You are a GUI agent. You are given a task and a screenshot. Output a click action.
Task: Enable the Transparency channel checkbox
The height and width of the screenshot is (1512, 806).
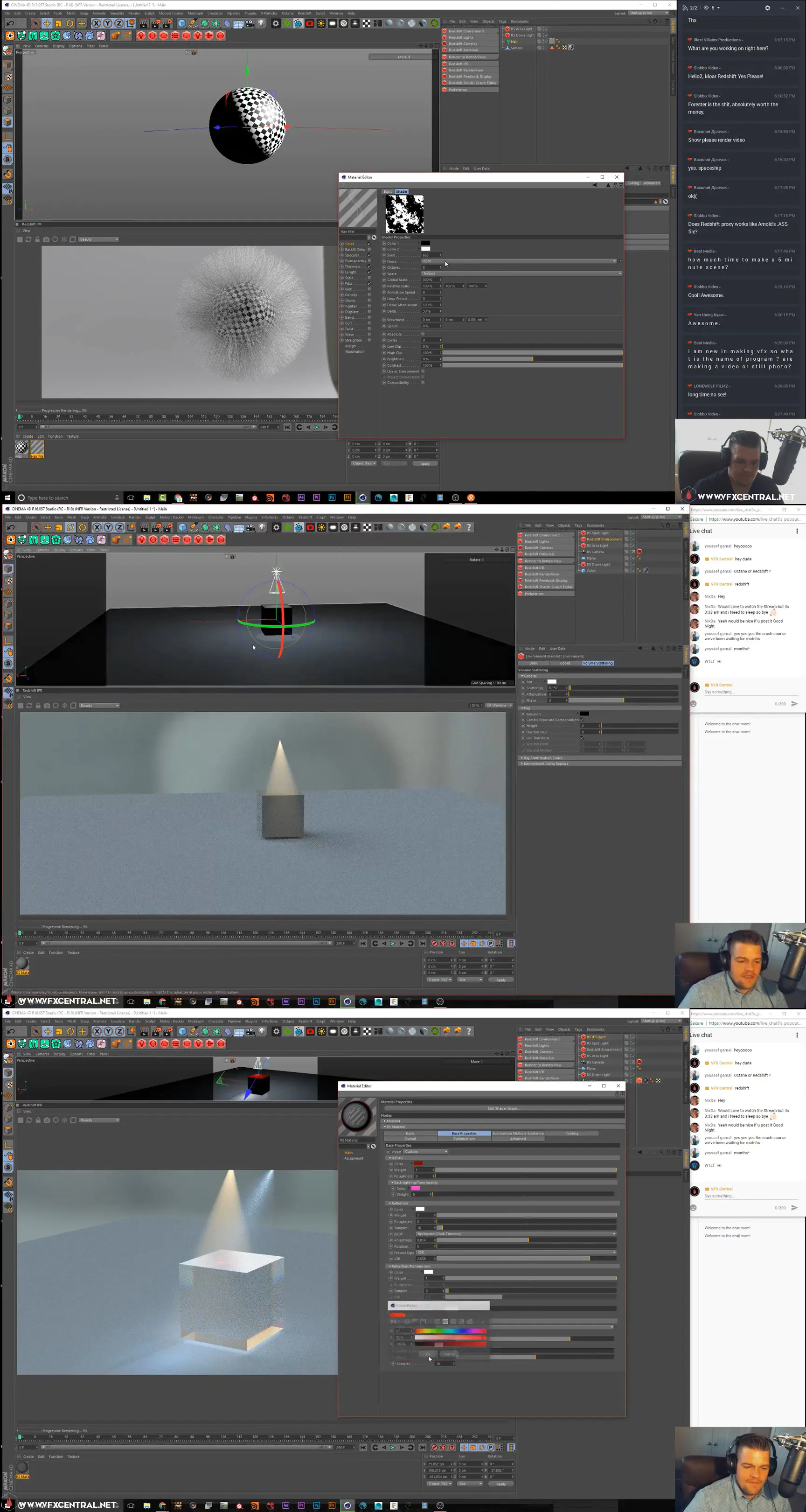coord(369,260)
